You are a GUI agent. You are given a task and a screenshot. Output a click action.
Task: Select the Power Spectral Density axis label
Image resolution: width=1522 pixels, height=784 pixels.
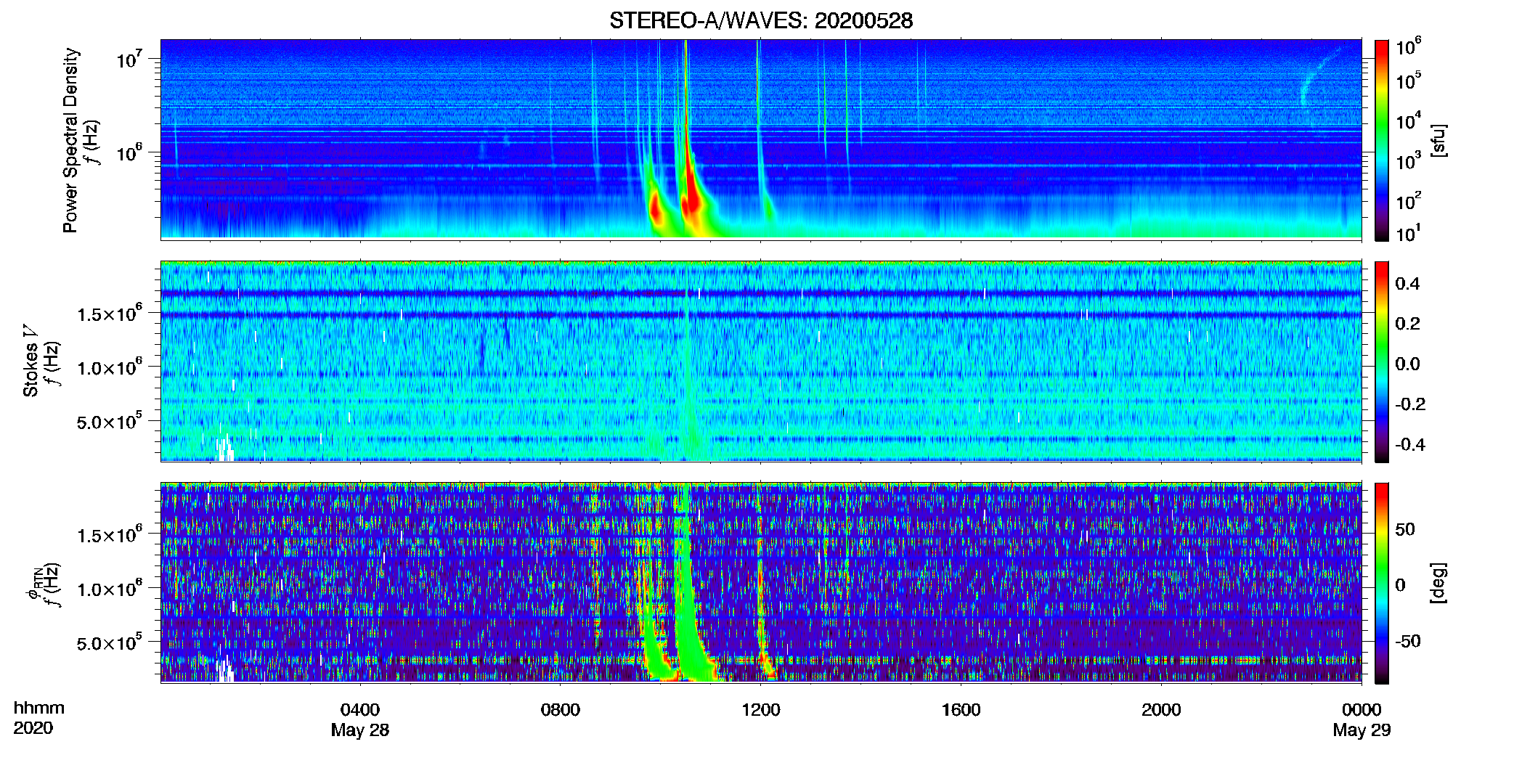pos(70,140)
